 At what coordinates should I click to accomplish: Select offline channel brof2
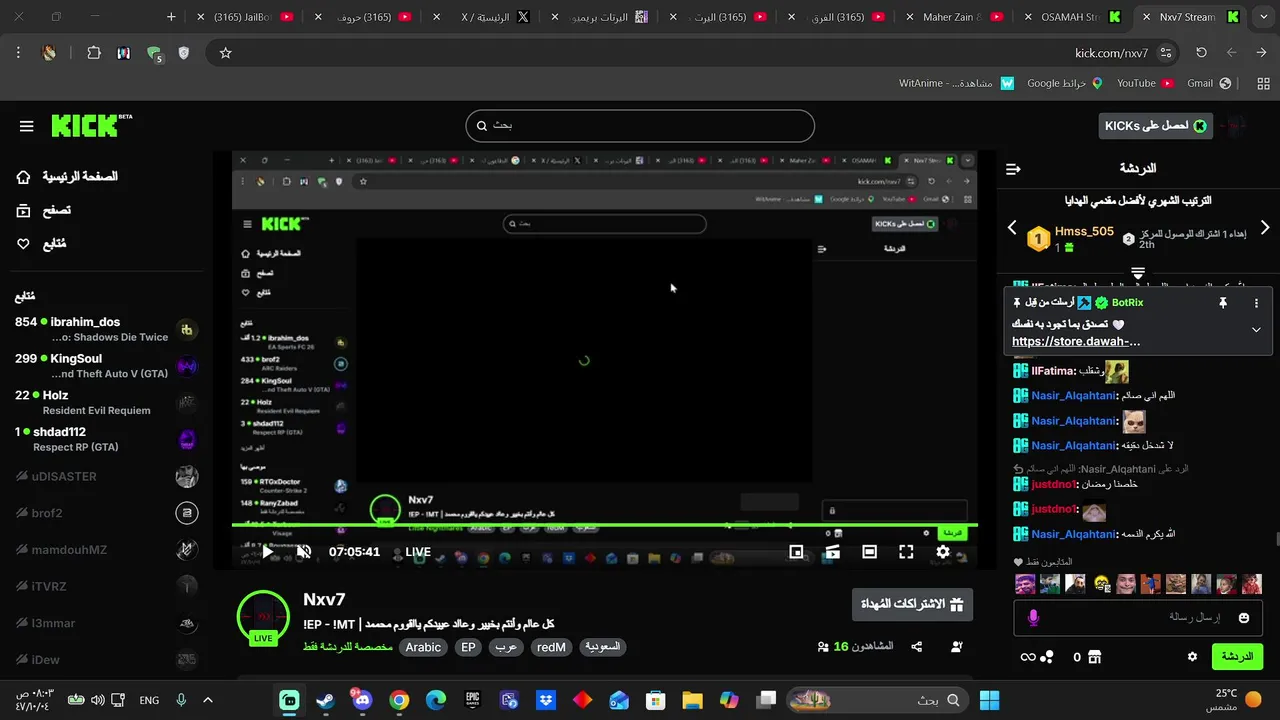105,513
